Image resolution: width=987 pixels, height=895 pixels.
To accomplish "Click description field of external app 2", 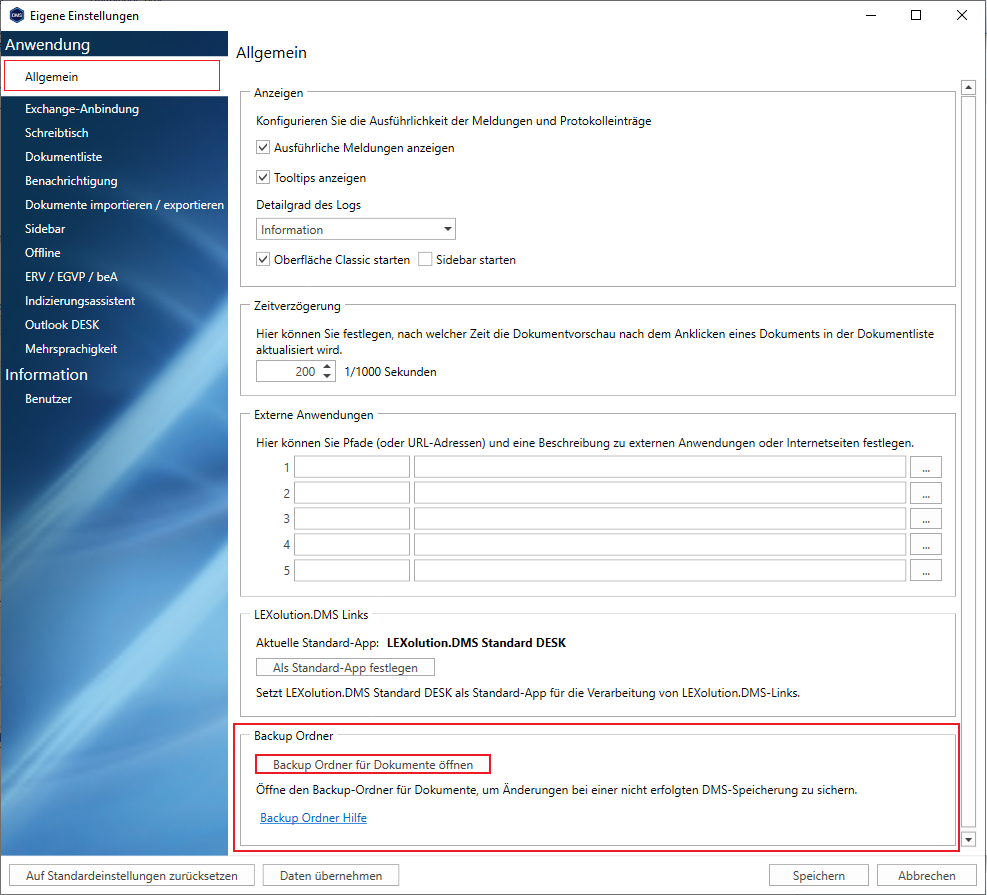I will (352, 493).
